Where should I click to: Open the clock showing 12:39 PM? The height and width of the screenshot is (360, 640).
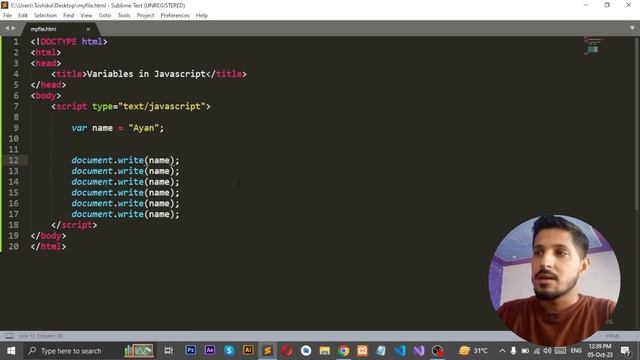(x=600, y=351)
